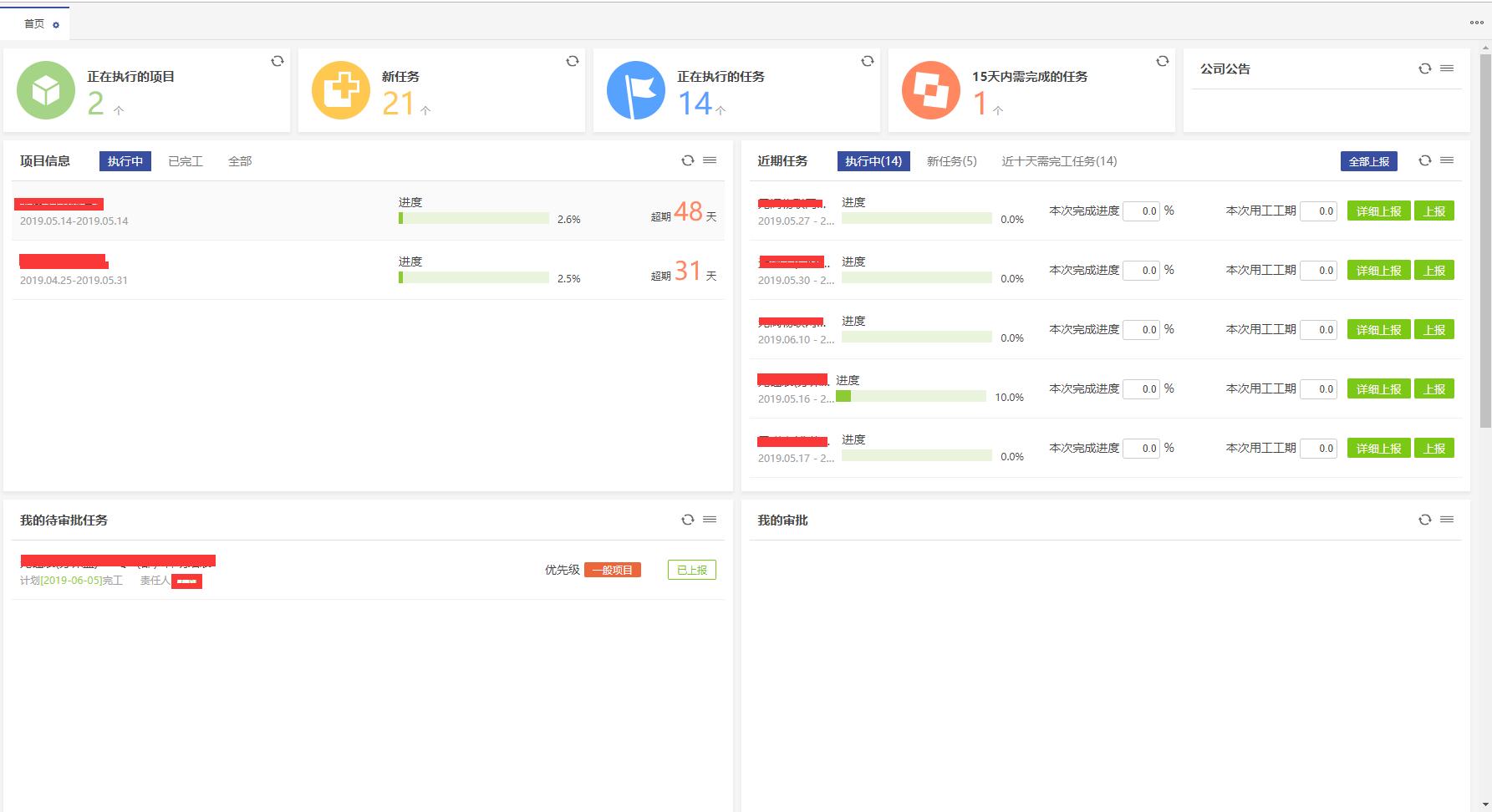Refresh the 我的审批 panel
Image resolution: width=1492 pixels, height=812 pixels.
coord(1424,520)
